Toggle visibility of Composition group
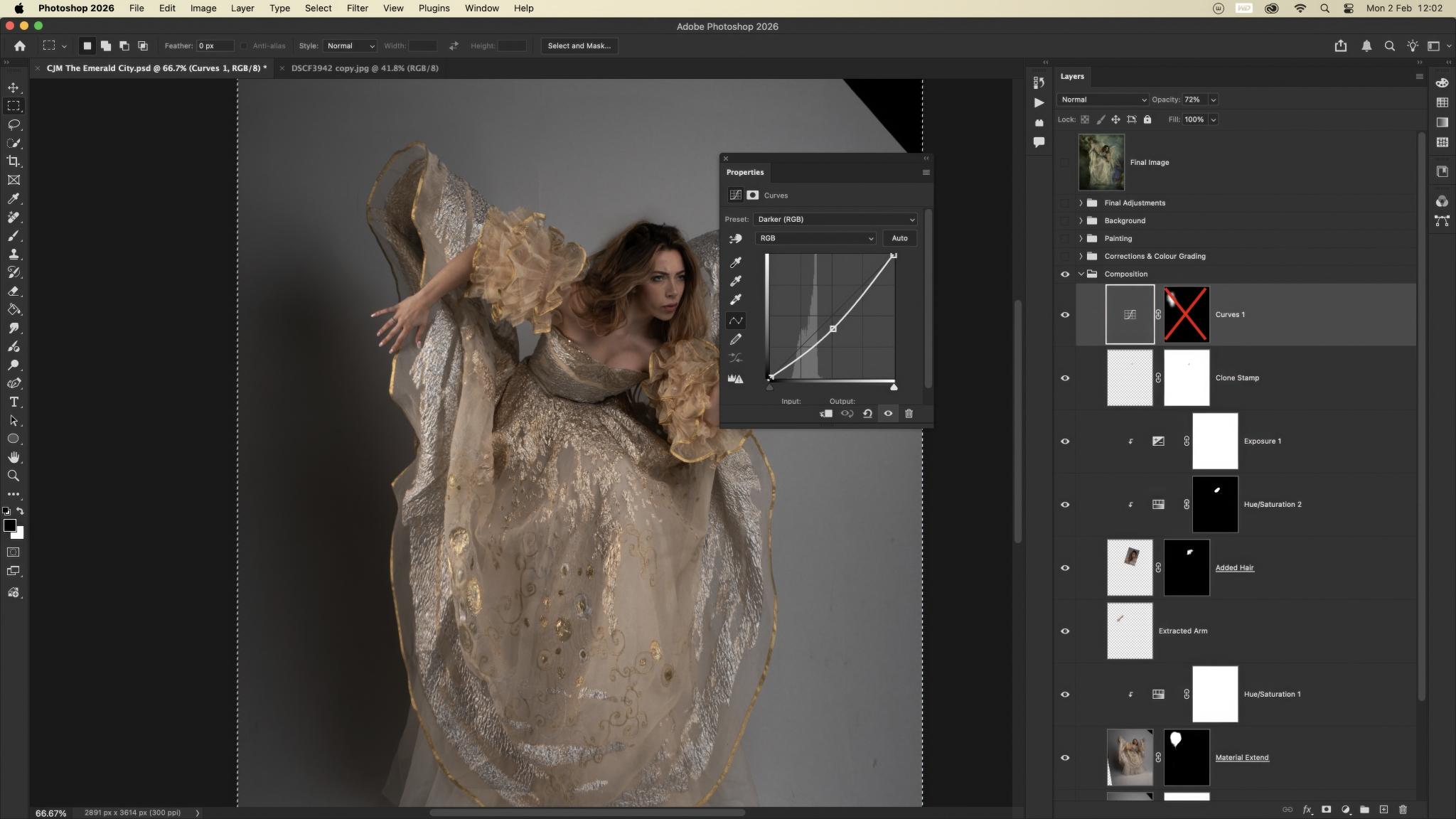 pos(1065,274)
